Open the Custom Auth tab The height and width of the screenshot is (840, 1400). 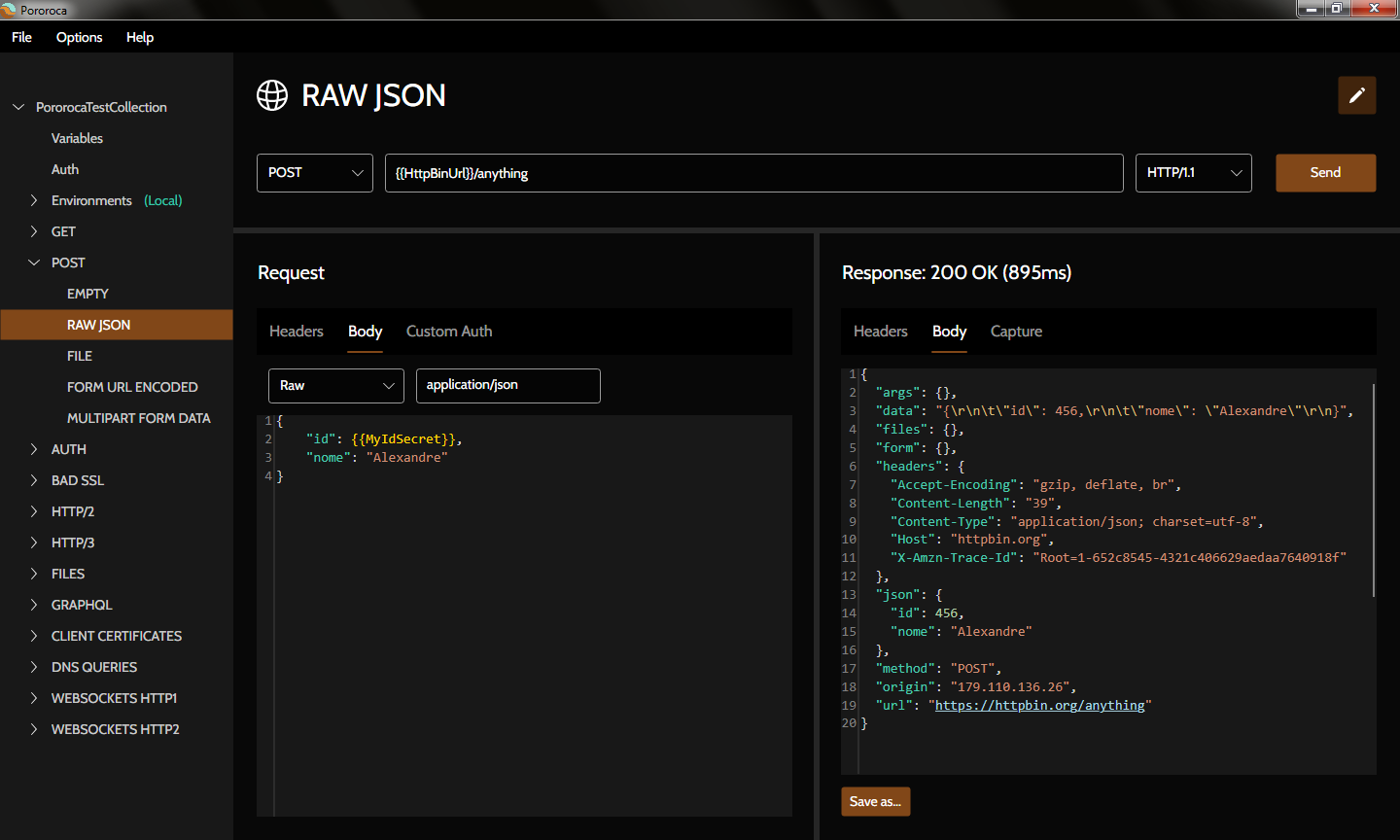(448, 332)
